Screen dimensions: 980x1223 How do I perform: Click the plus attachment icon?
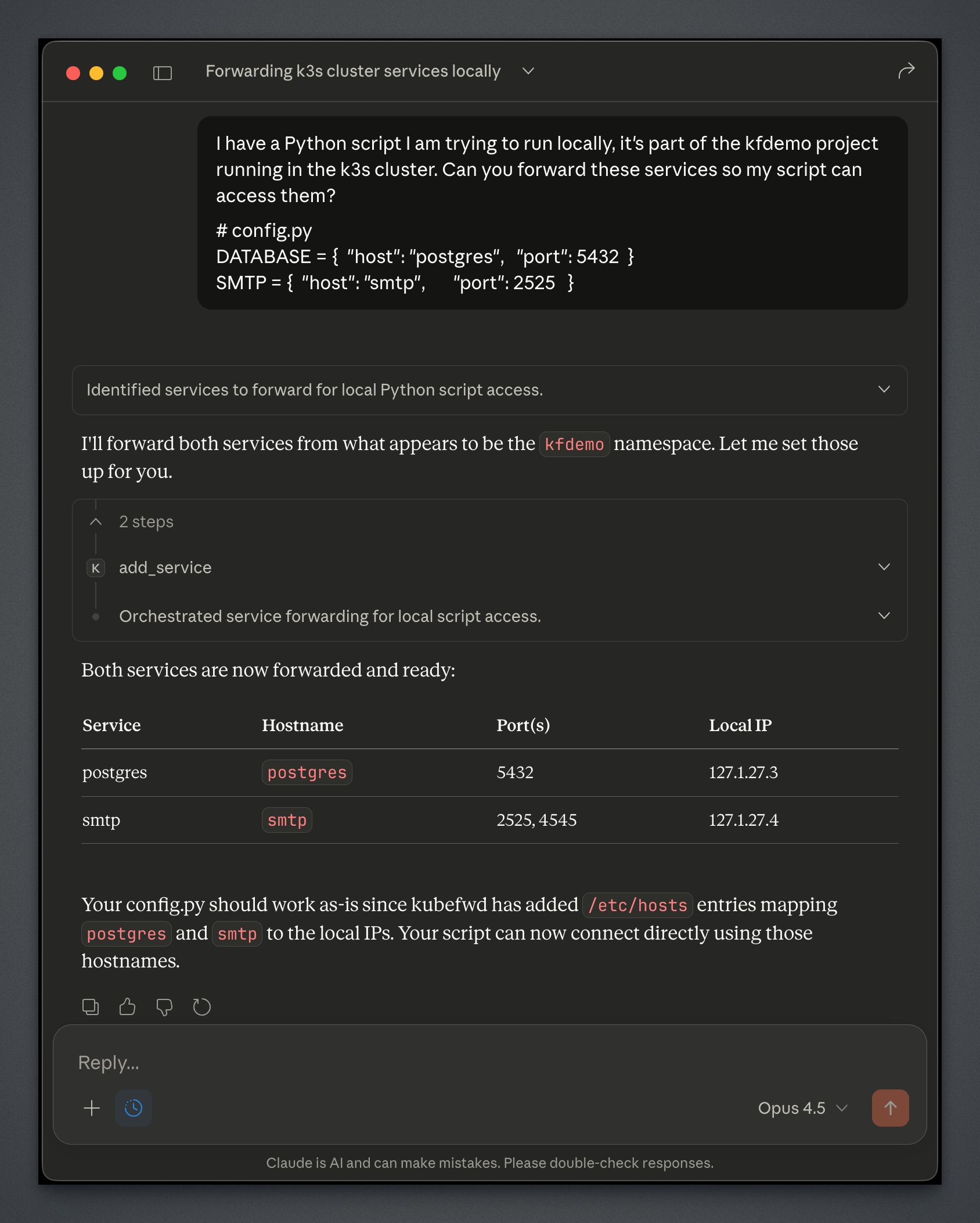92,1108
